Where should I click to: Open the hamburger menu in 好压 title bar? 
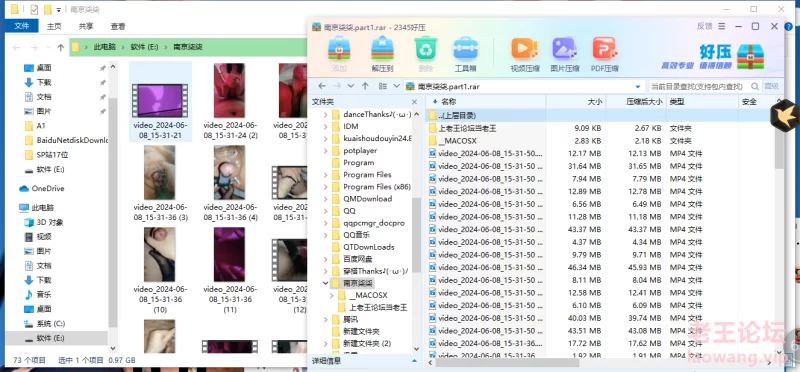pos(721,26)
